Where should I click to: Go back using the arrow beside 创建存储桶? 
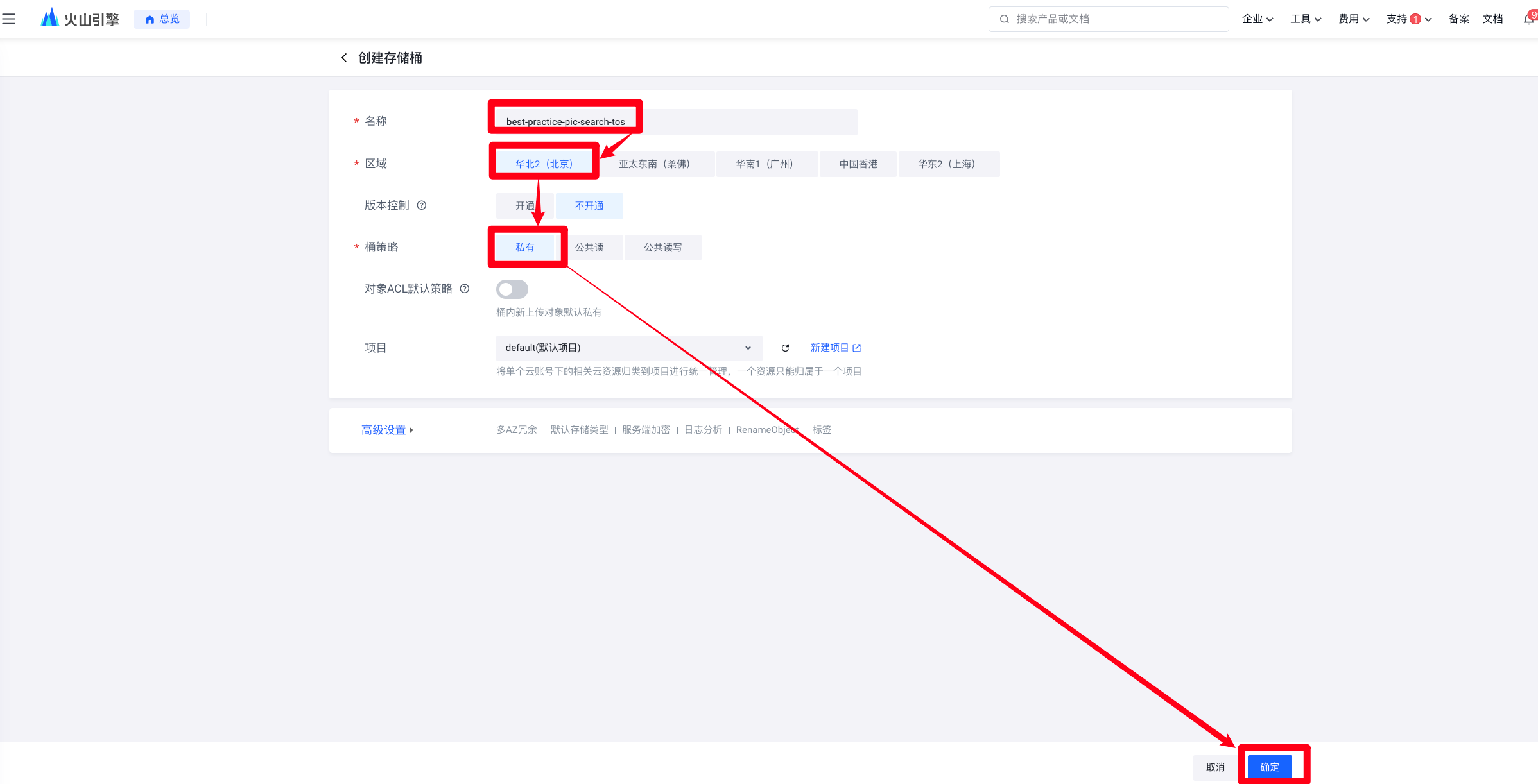pos(344,58)
